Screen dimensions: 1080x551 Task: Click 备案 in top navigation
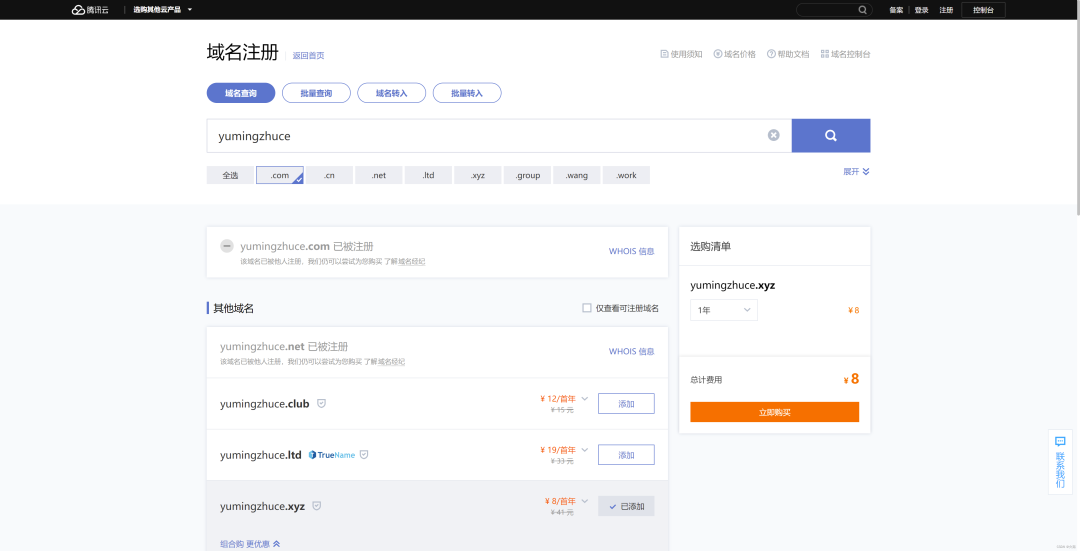click(x=896, y=10)
